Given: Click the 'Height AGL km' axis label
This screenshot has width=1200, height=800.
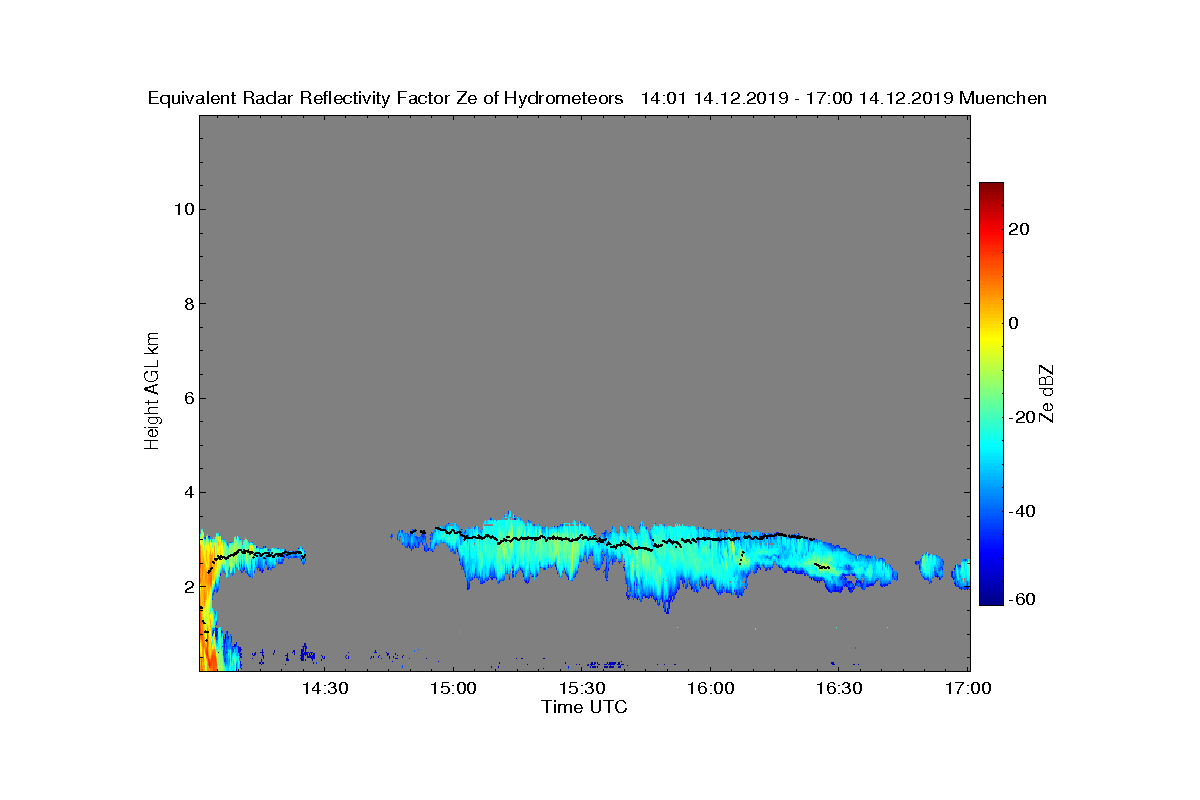Looking at the screenshot, I should (x=152, y=393).
